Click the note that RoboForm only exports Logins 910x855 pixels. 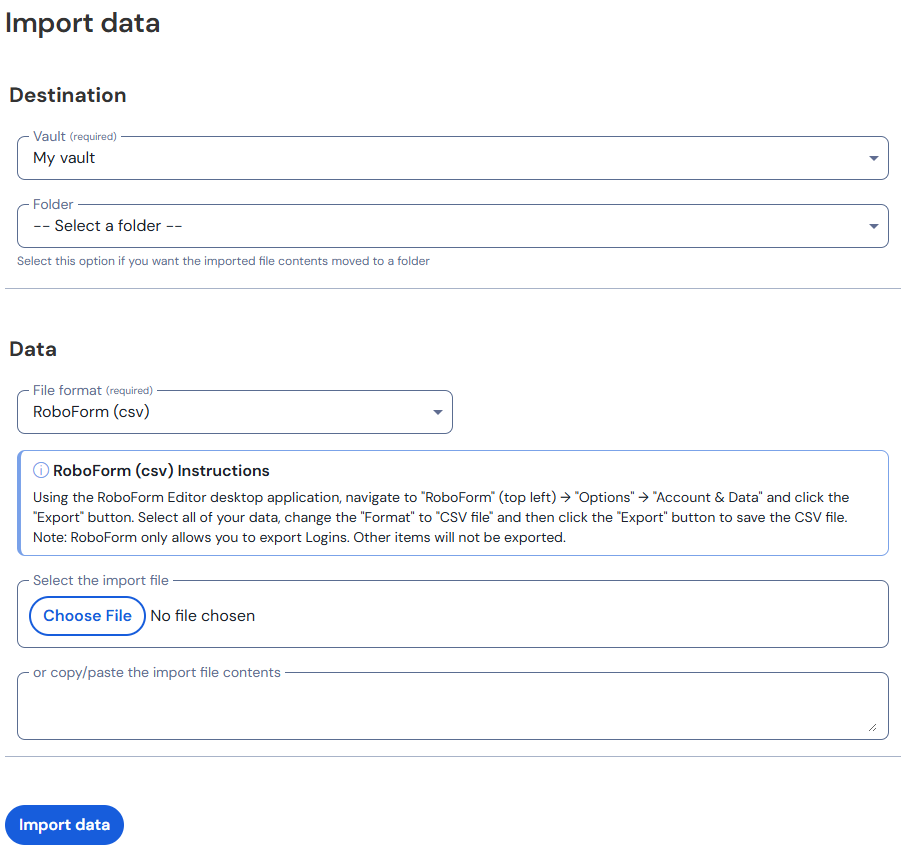299,537
